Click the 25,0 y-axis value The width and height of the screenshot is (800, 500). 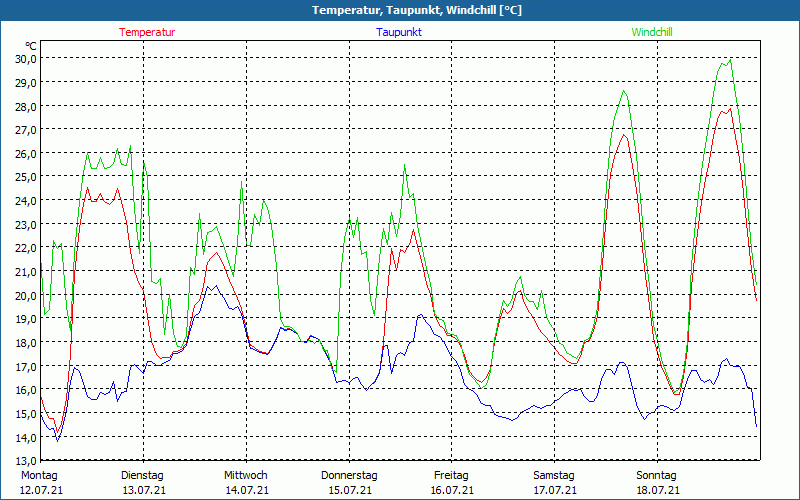point(25,177)
